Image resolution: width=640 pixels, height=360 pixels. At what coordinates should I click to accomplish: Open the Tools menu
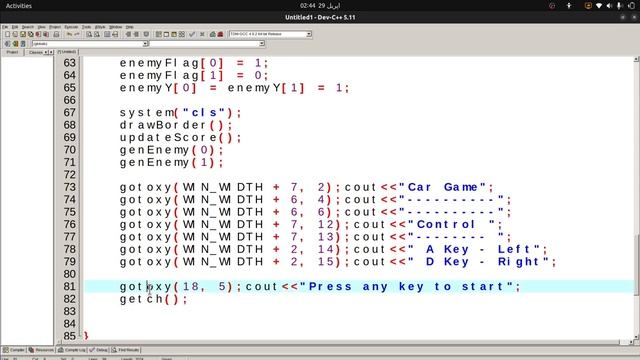tap(86, 27)
